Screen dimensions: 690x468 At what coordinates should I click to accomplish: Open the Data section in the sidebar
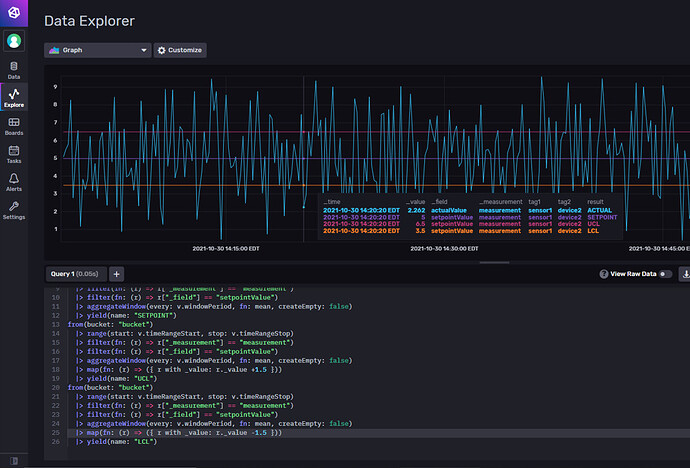(14, 70)
